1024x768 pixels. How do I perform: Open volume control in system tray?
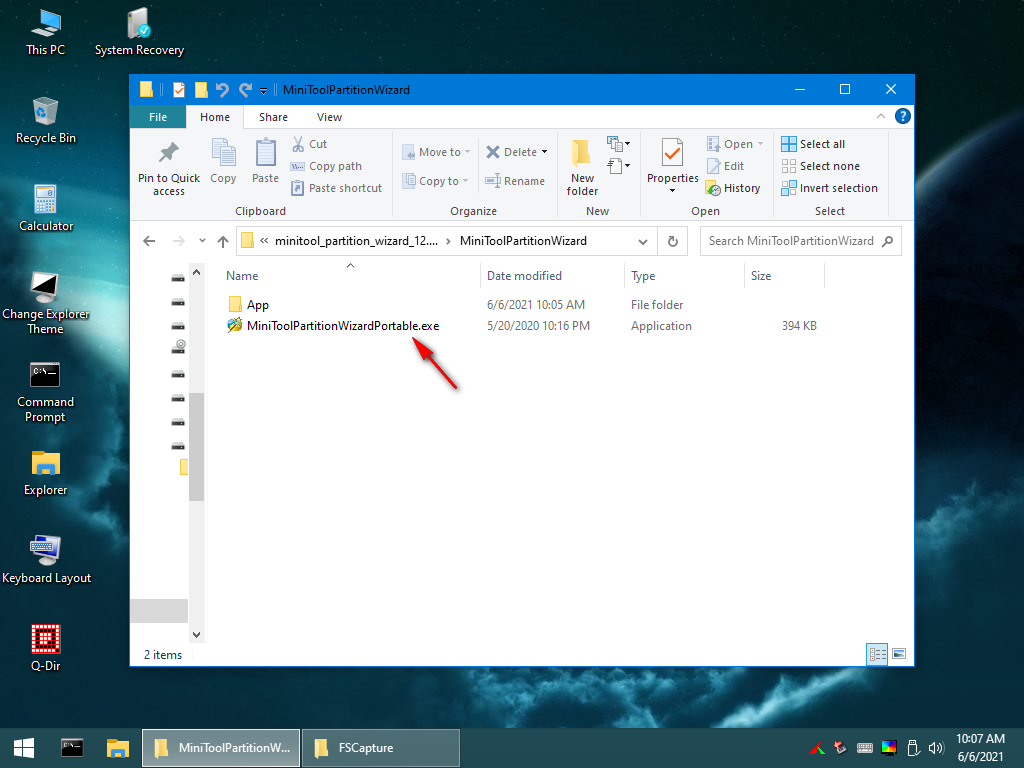pyautogui.click(x=936, y=748)
